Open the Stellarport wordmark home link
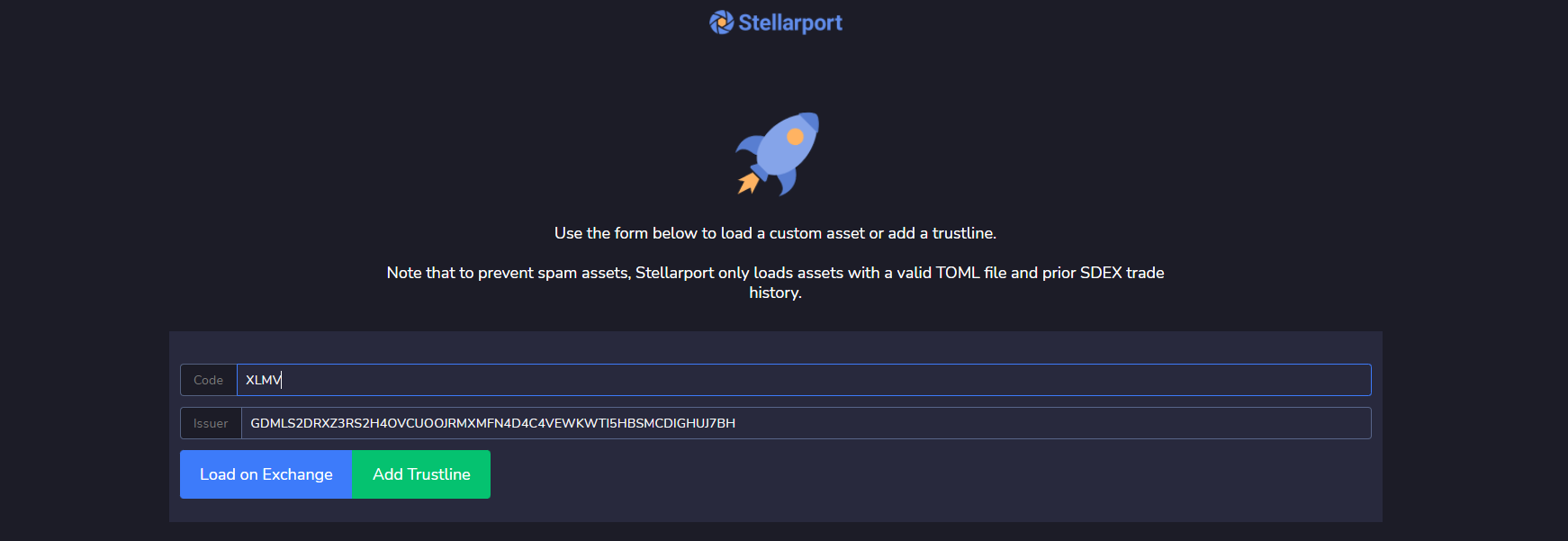Screen dimensions: 1568x541 tap(790, 23)
